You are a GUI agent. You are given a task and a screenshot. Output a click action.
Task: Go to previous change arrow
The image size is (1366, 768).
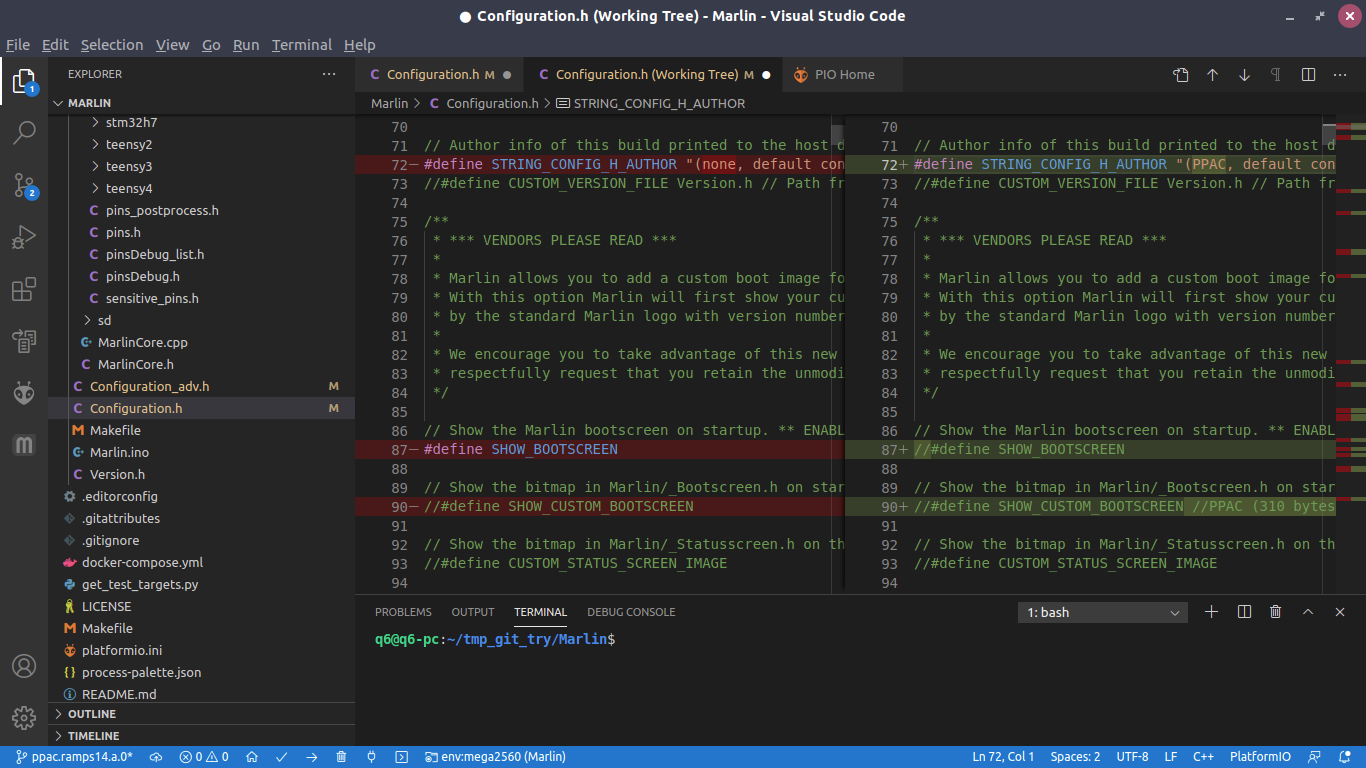click(1213, 75)
